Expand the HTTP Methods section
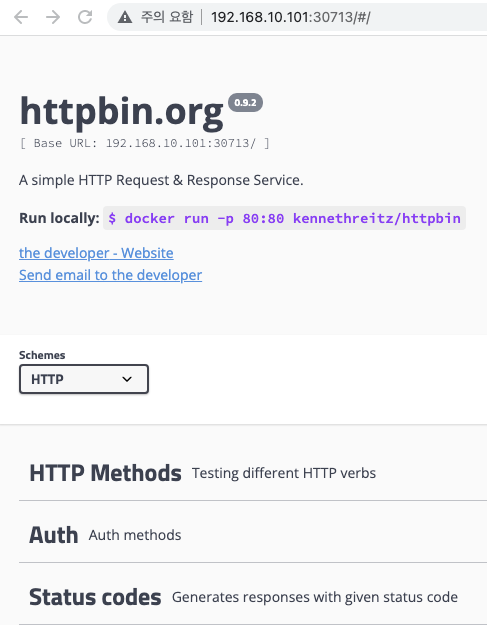The image size is (487, 625). [253, 473]
